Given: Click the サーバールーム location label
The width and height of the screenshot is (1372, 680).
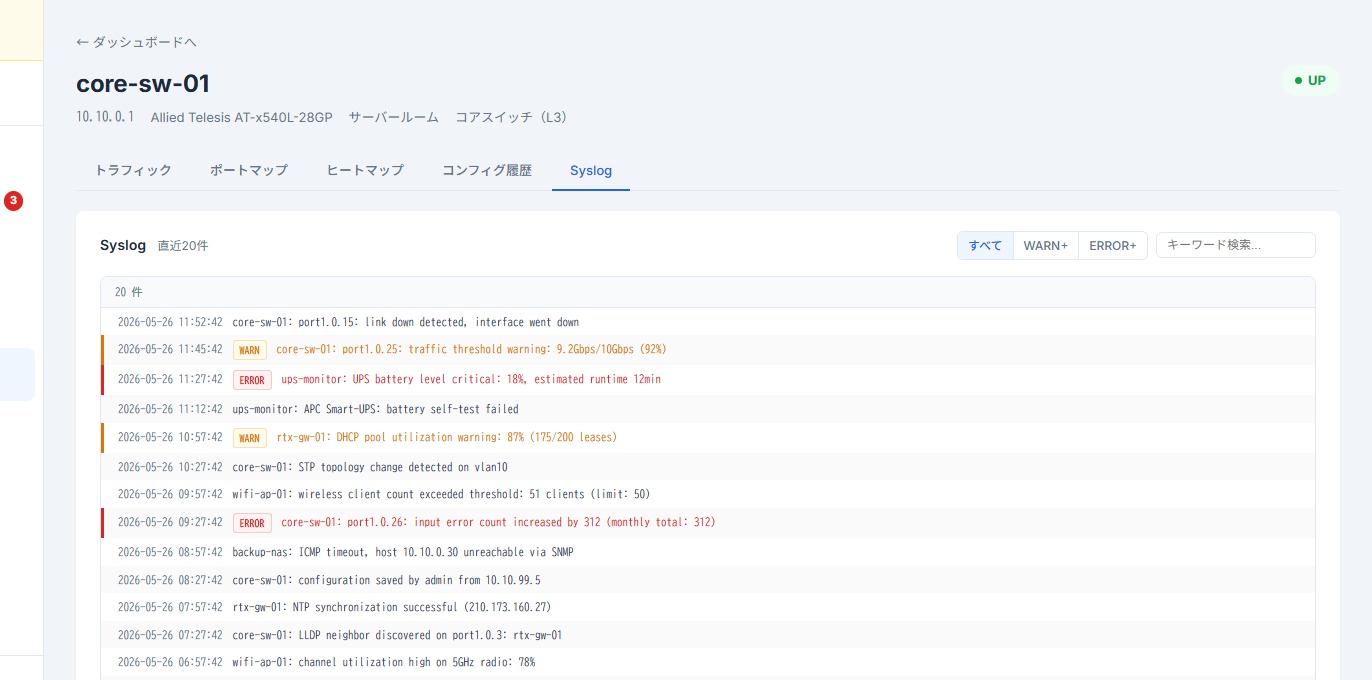Looking at the screenshot, I should pos(394,117).
